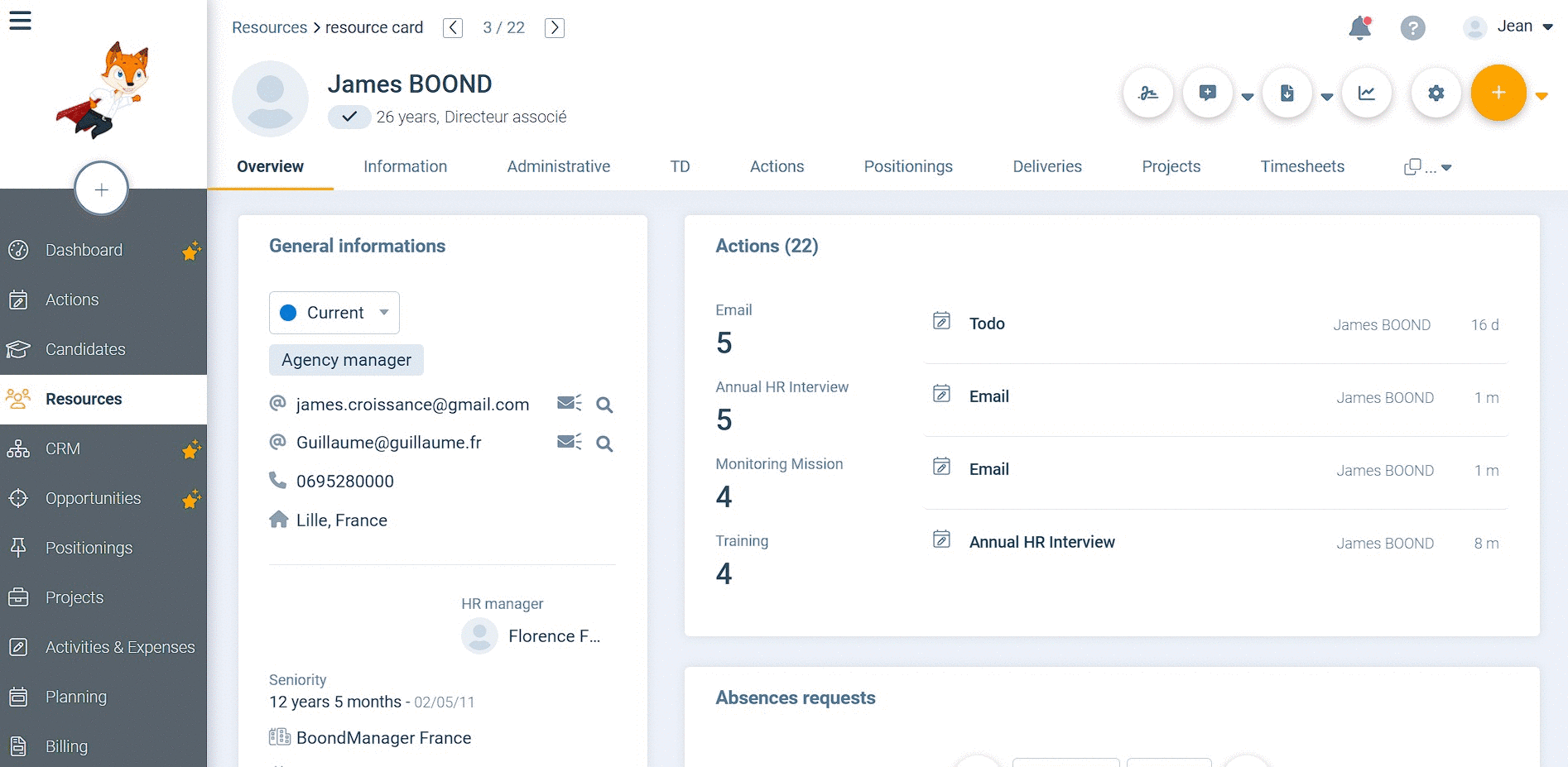The image size is (1568, 767).
Task: Go to previous resource card arrow
Action: (x=453, y=28)
